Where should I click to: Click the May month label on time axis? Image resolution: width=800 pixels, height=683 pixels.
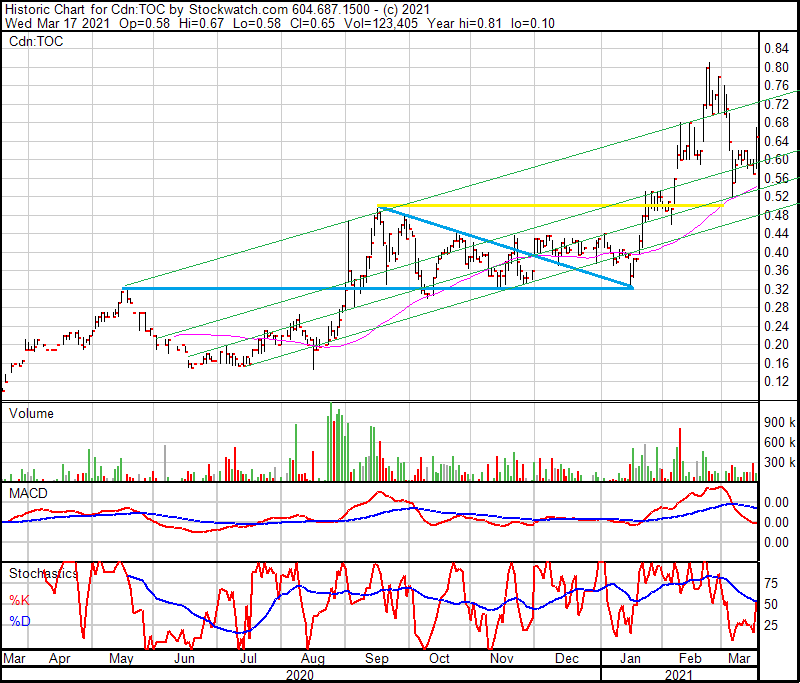121,658
